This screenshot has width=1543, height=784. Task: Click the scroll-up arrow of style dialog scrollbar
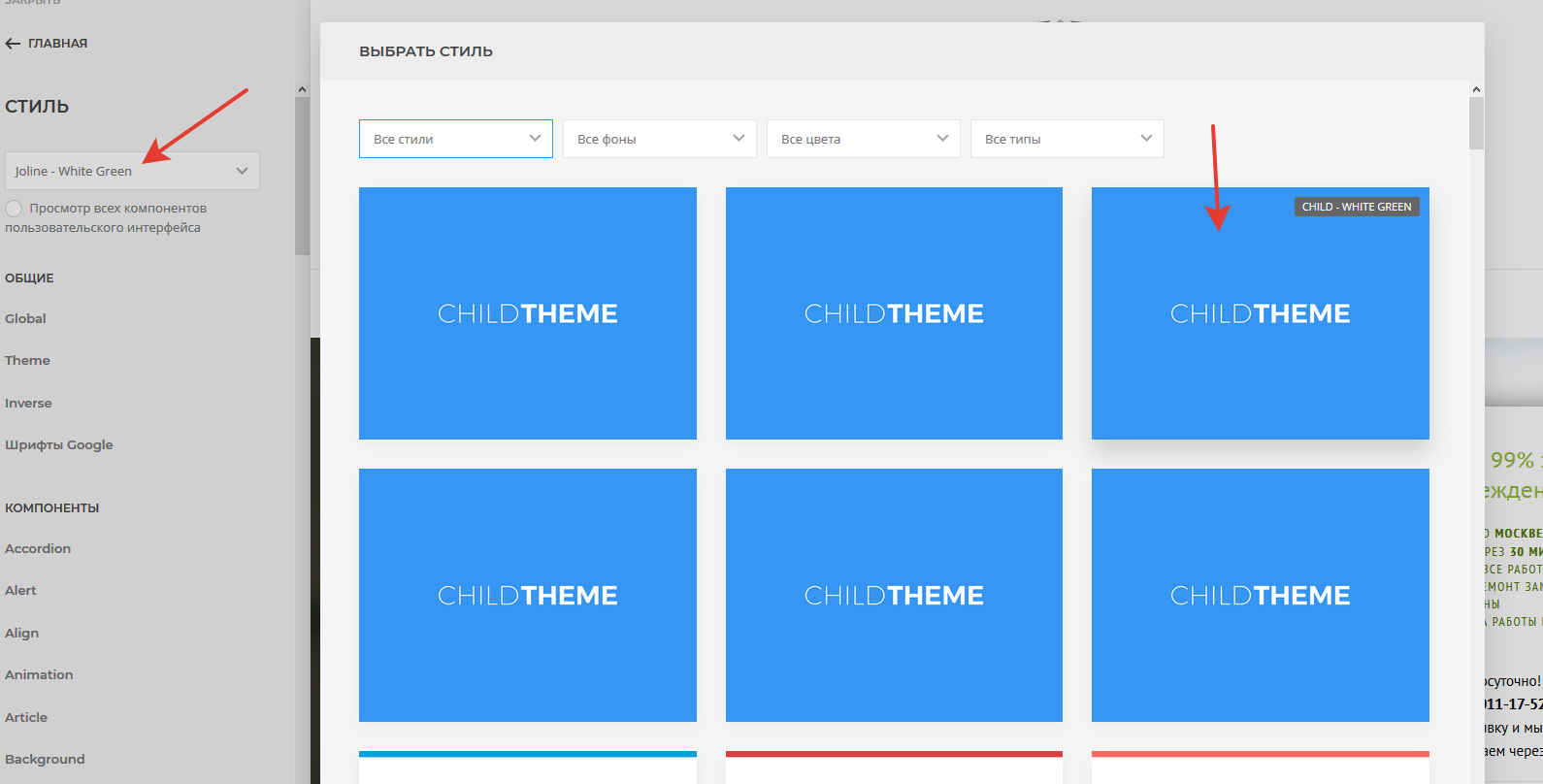(1476, 89)
